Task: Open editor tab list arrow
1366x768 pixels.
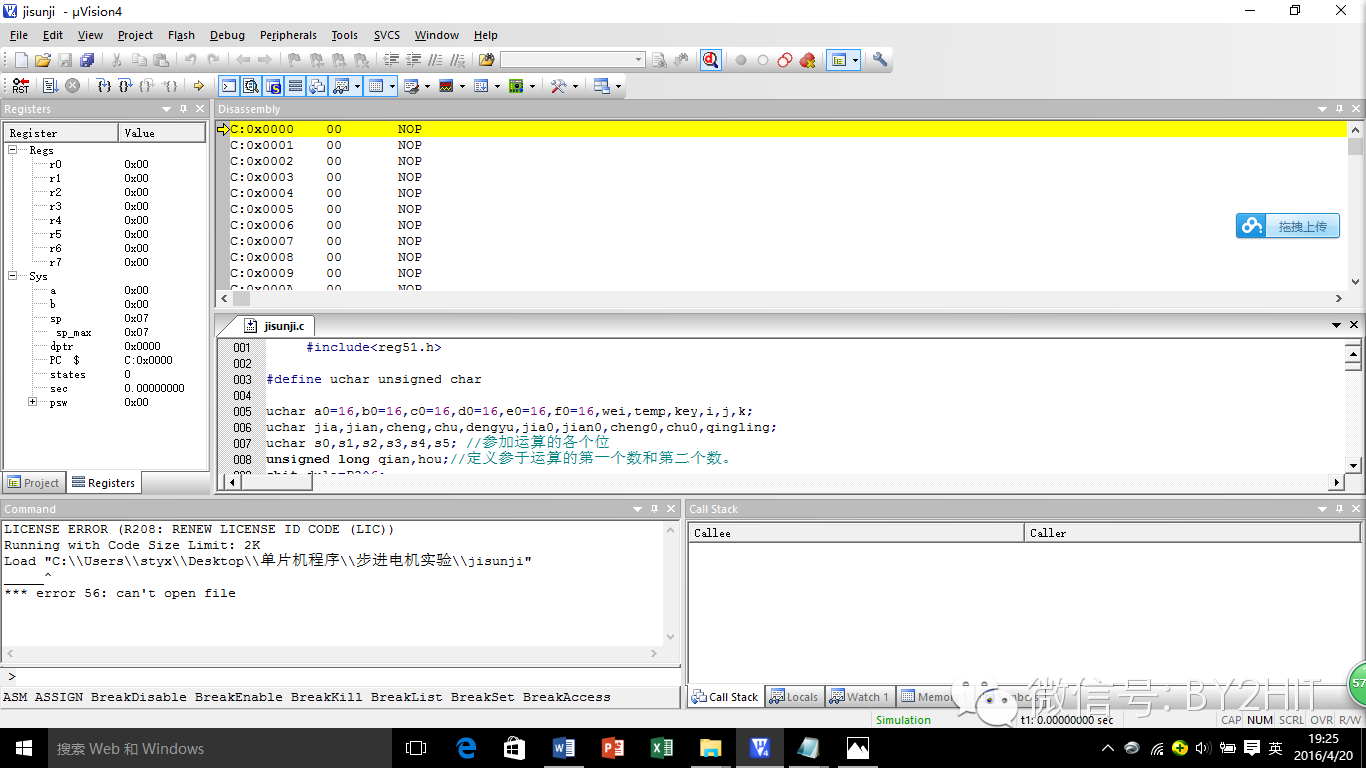Action: click(x=1337, y=325)
